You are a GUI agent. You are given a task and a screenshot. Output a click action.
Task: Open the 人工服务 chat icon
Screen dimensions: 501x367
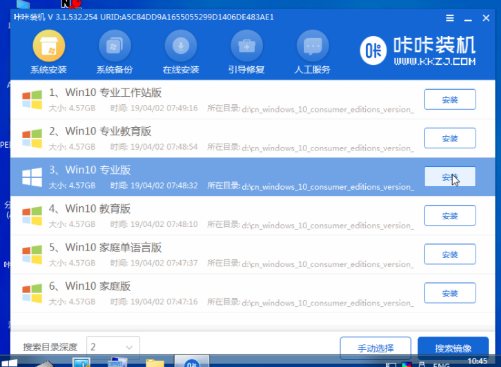(313, 46)
